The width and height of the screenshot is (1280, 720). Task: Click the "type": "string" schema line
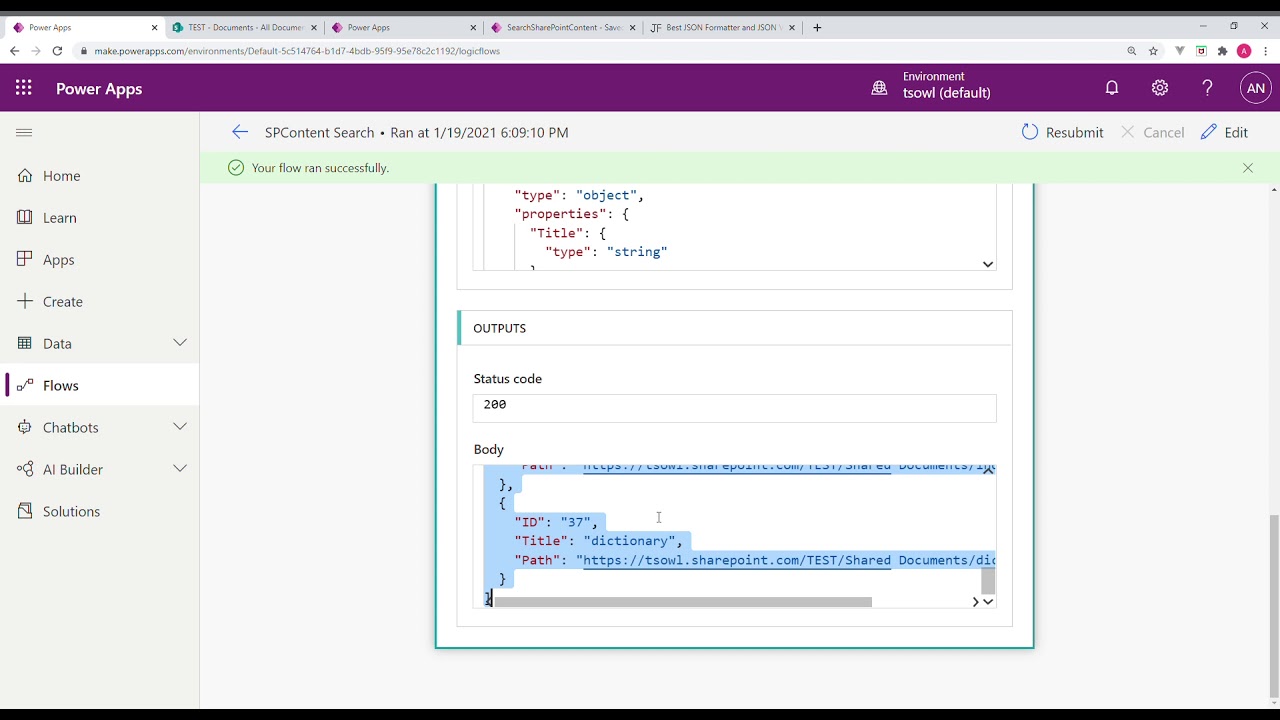coord(606,252)
